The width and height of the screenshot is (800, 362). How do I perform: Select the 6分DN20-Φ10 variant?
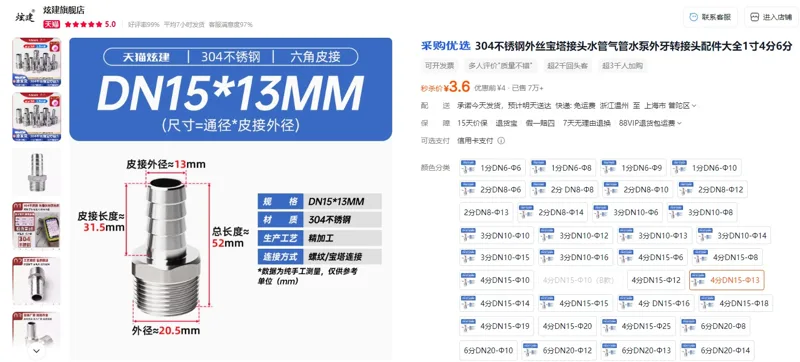click(488, 350)
